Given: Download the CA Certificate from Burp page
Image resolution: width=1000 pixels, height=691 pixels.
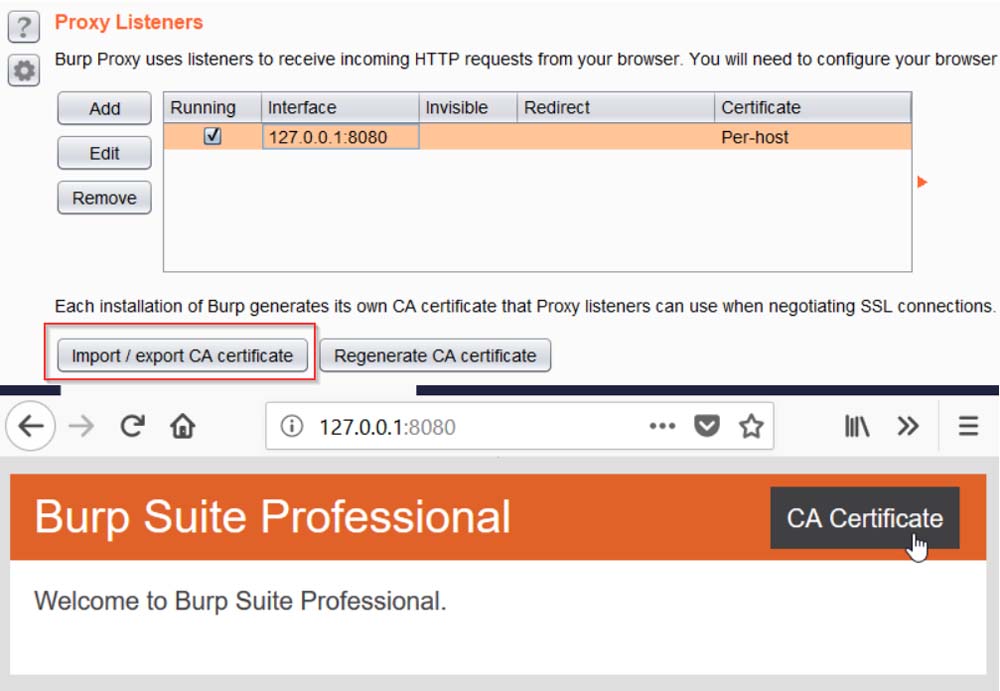Looking at the screenshot, I should click(x=864, y=518).
